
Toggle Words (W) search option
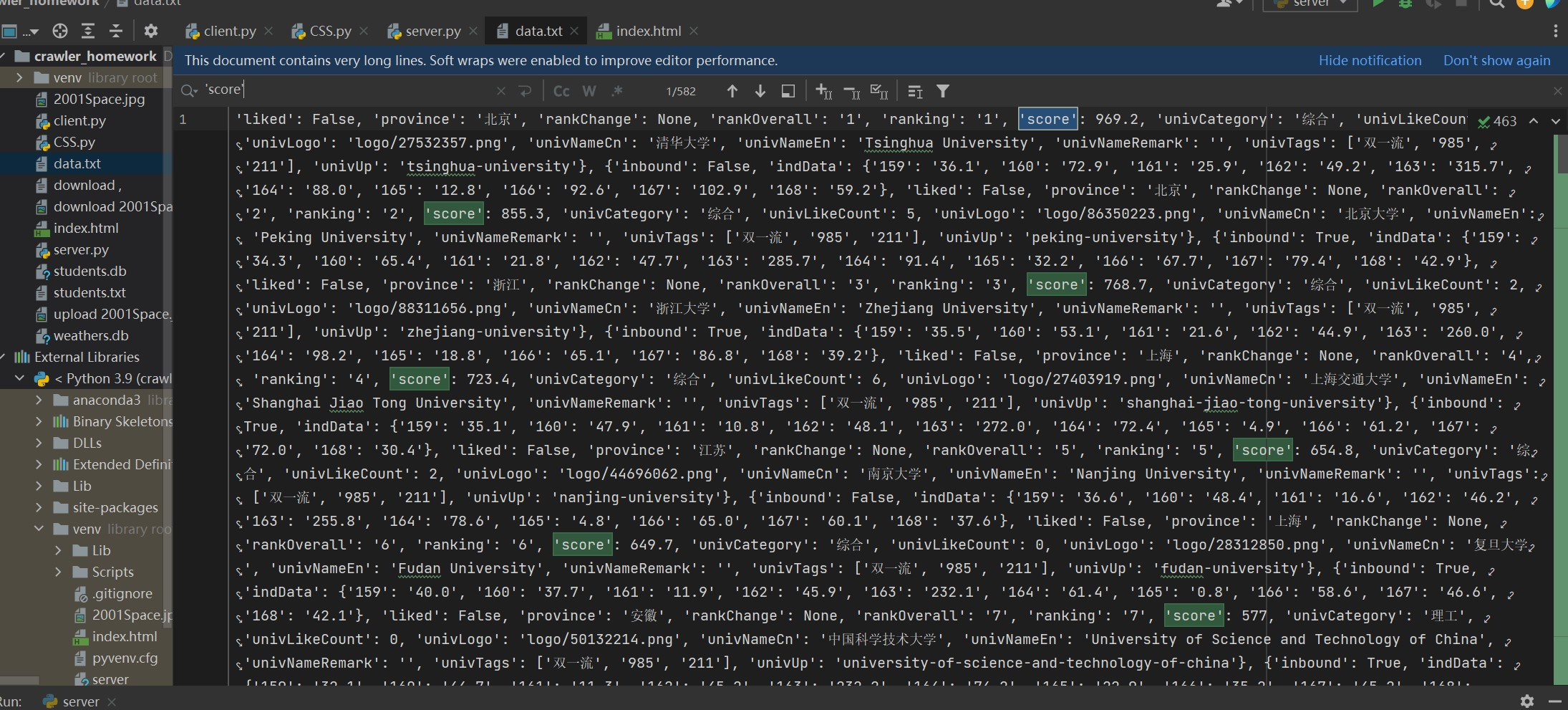click(x=589, y=91)
